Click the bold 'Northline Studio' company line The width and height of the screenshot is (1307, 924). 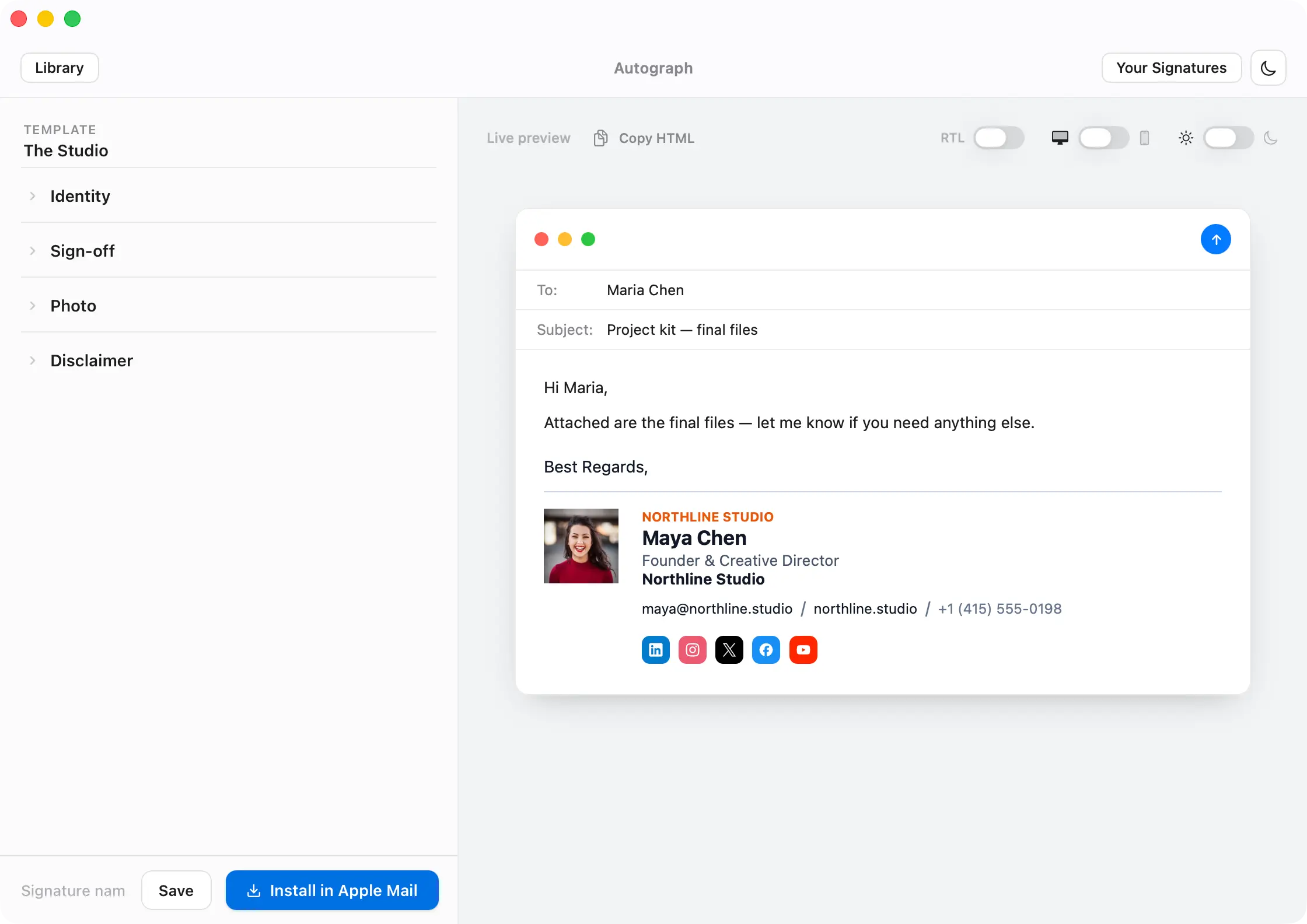[703, 579]
